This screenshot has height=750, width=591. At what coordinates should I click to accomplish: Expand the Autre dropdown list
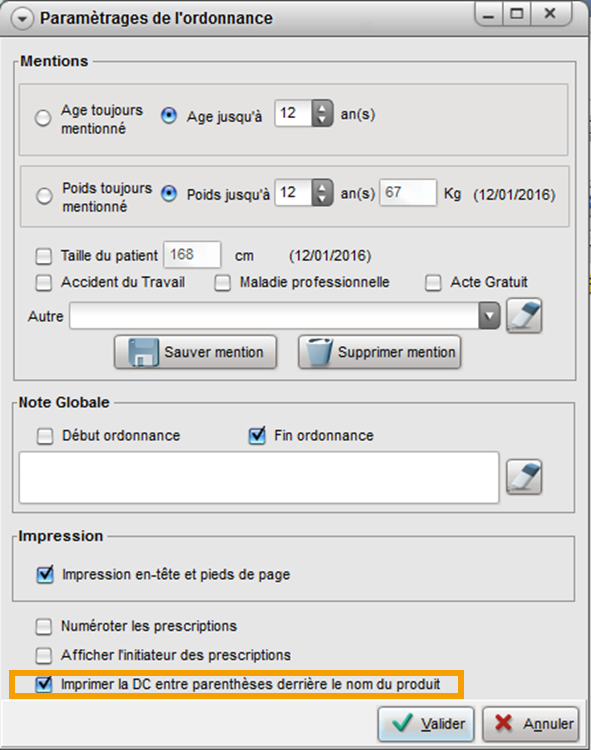tap(489, 316)
